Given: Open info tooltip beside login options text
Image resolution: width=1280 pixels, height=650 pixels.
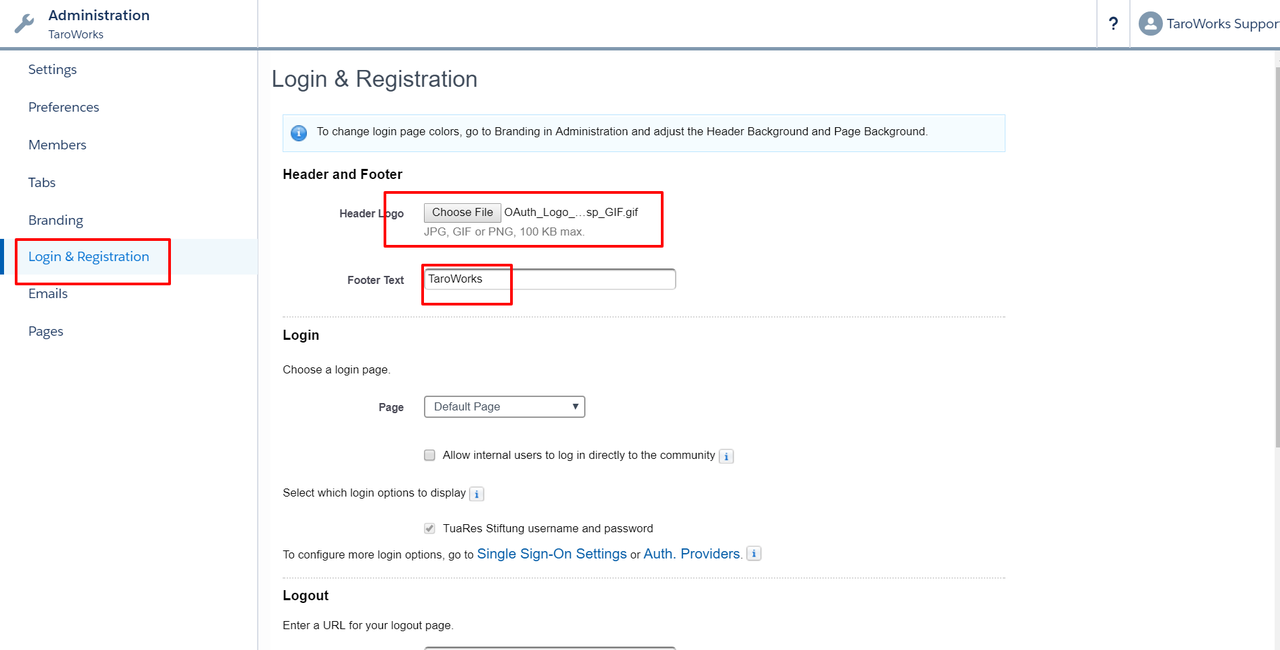Looking at the screenshot, I should 477,494.
